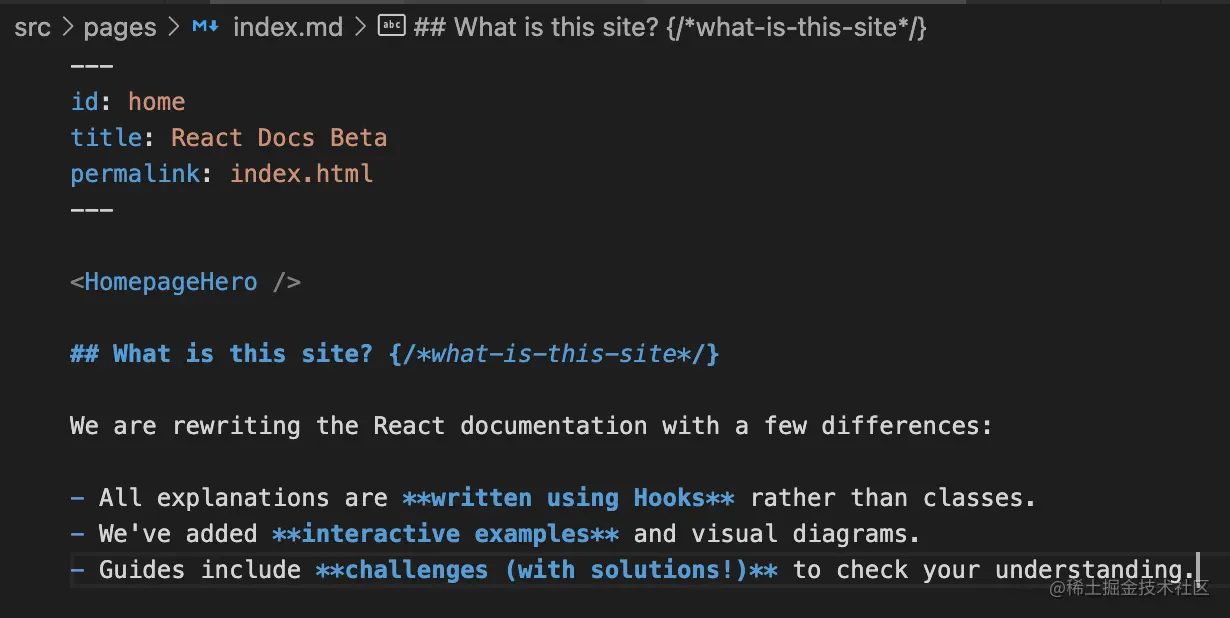Expand chevron after index.md breadcrumb
Screen dimensions: 1230x618
coord(361,28)
